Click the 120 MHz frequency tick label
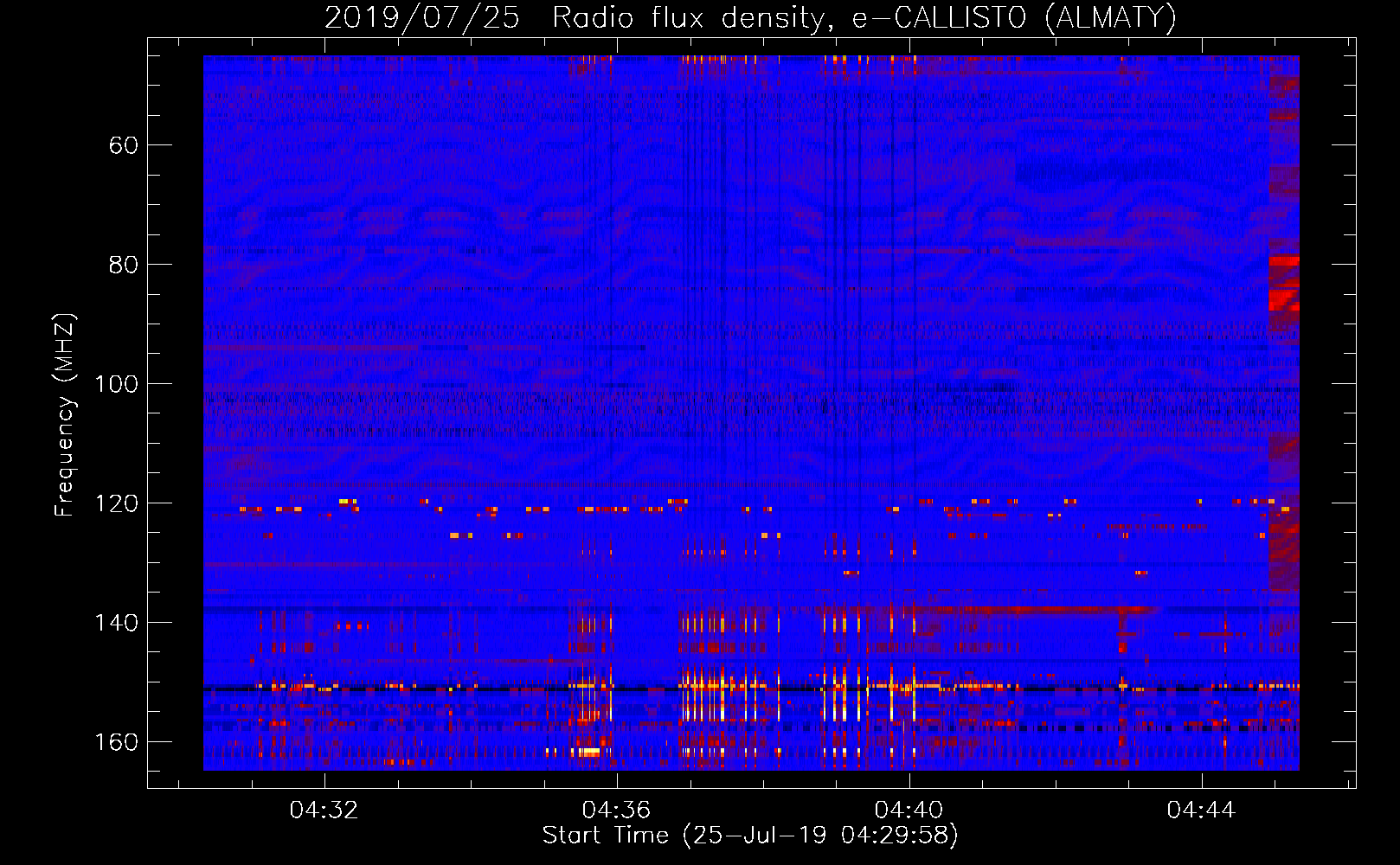 click(117, 503)
